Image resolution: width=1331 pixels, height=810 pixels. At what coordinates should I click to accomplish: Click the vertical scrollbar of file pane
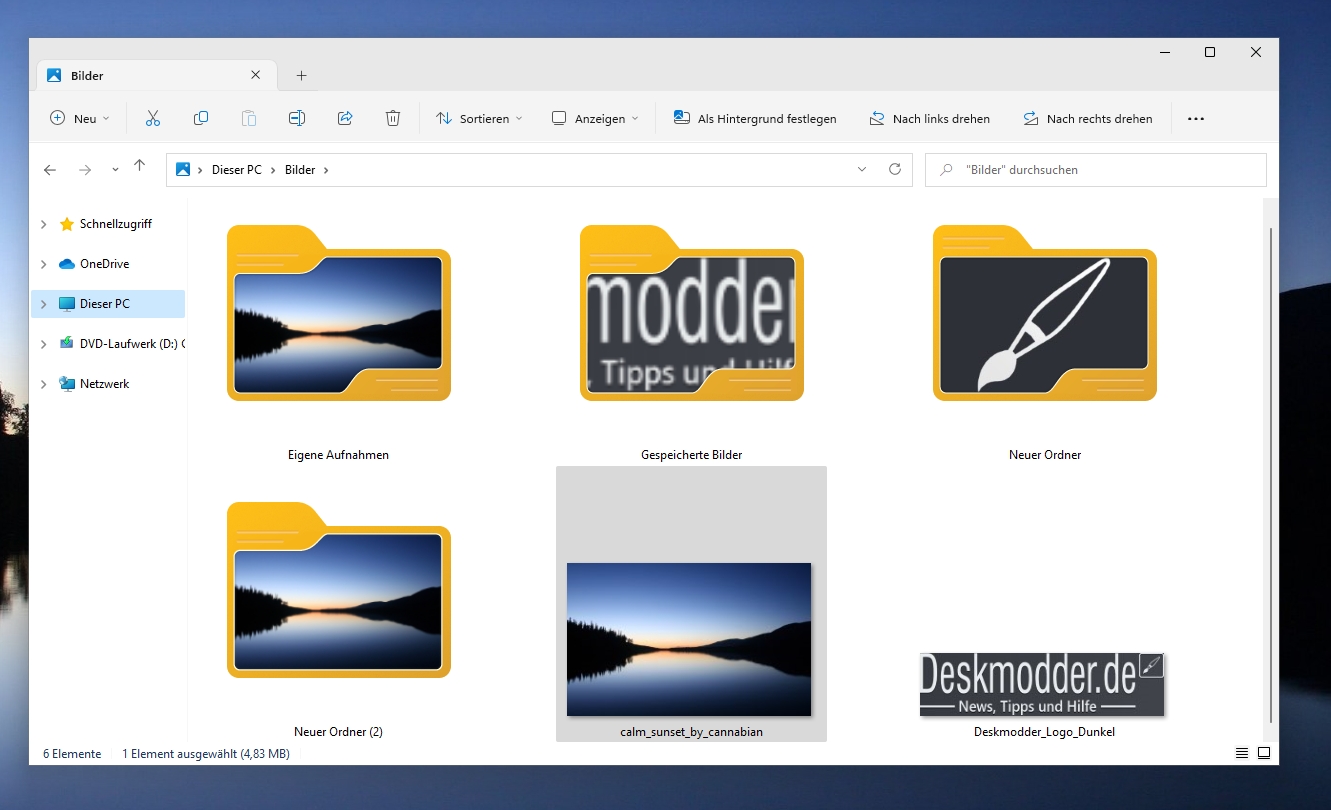click(x=1271, y=475)
